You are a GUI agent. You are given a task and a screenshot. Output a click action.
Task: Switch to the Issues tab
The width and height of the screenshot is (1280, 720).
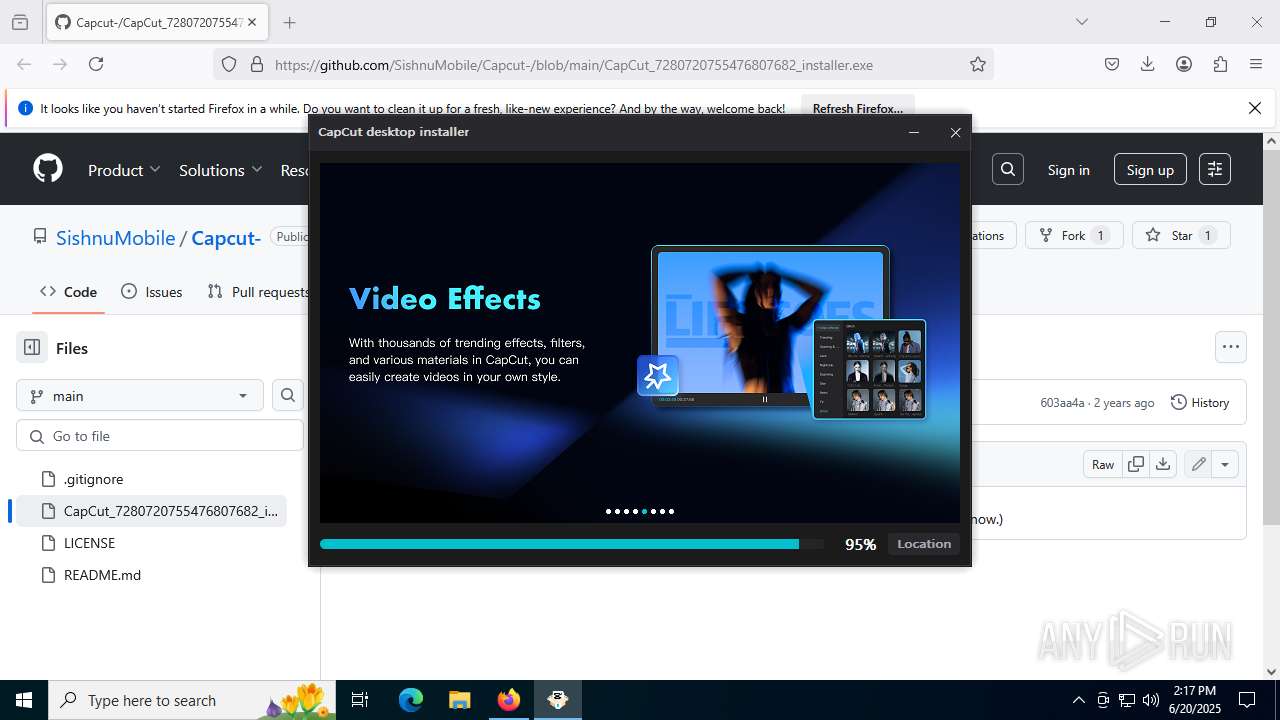[x=151, y=292]
